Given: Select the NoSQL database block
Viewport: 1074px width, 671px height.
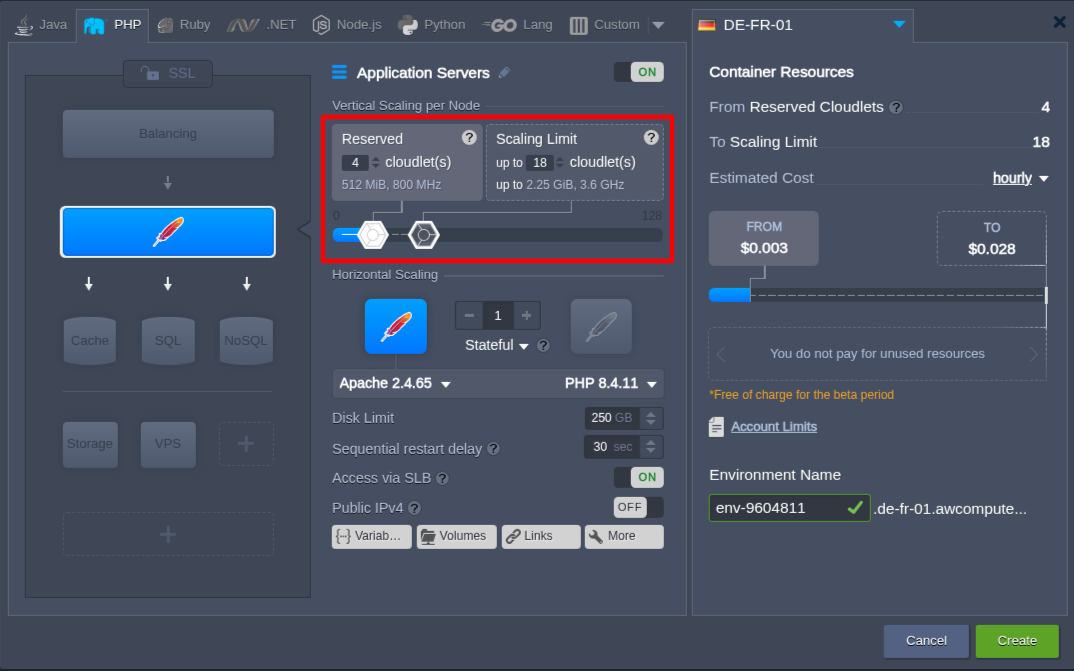Looking at the screenshot, I should pos(246,340).
